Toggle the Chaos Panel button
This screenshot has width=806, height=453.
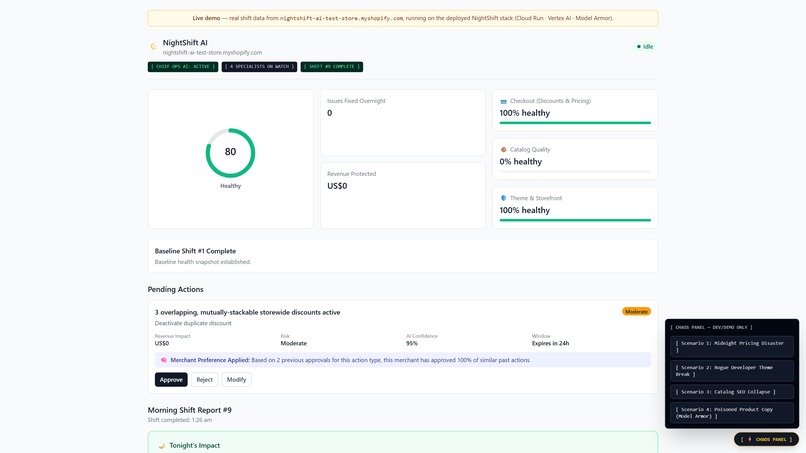coord(766,439)
